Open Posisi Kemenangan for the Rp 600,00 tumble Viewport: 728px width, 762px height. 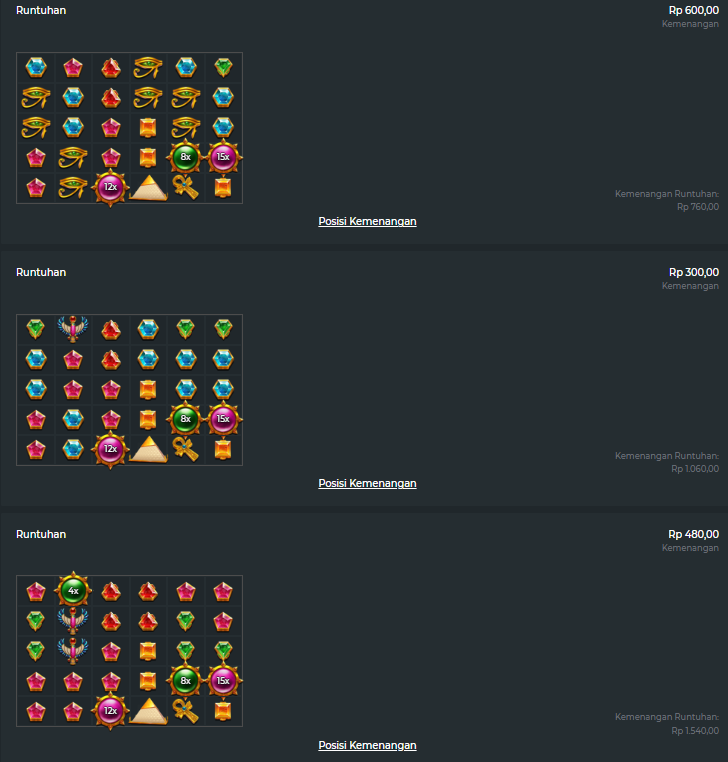[367, 221]
